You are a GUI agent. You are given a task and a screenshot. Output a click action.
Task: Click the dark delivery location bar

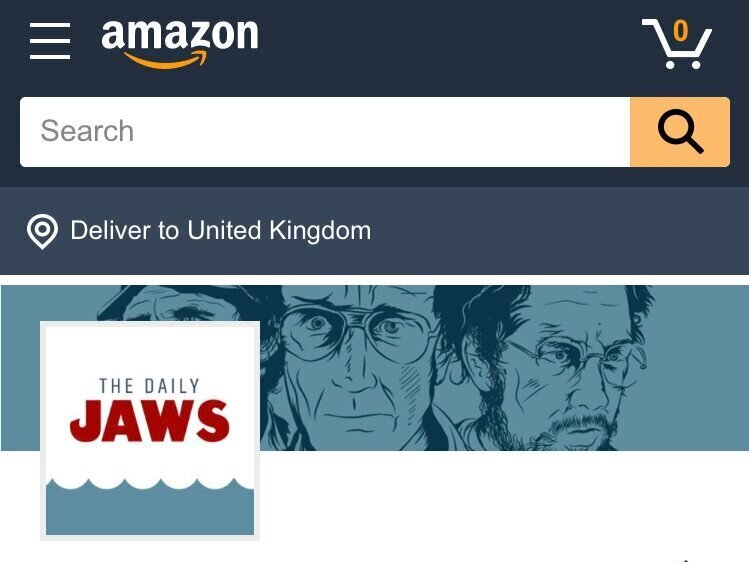pos(374,231)
